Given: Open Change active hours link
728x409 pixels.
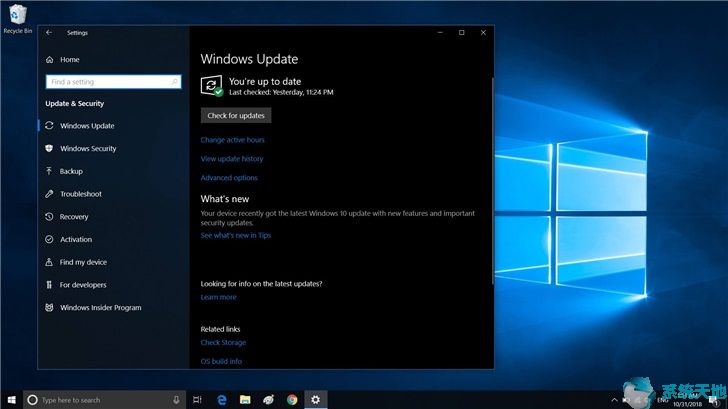Looking at the screenshot, I should coord(233,140).
